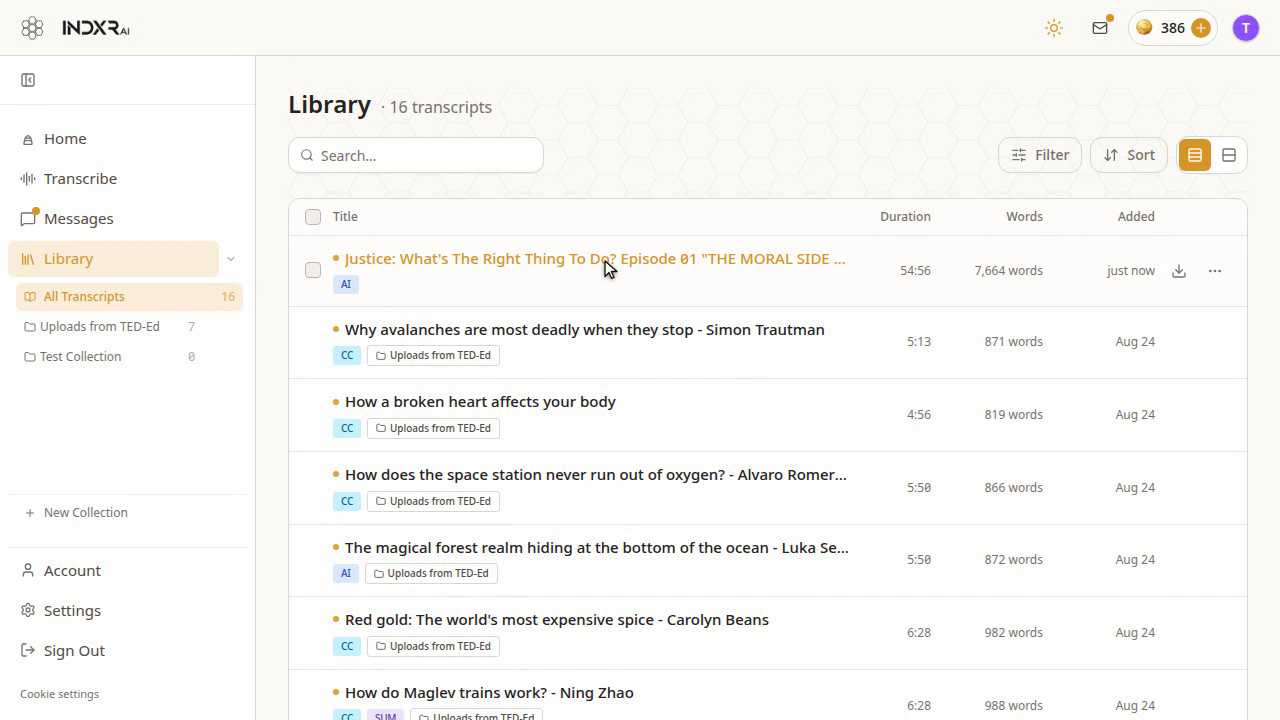Download the Justice episode transcript
1280x720 pixels.
(1179, 271)
